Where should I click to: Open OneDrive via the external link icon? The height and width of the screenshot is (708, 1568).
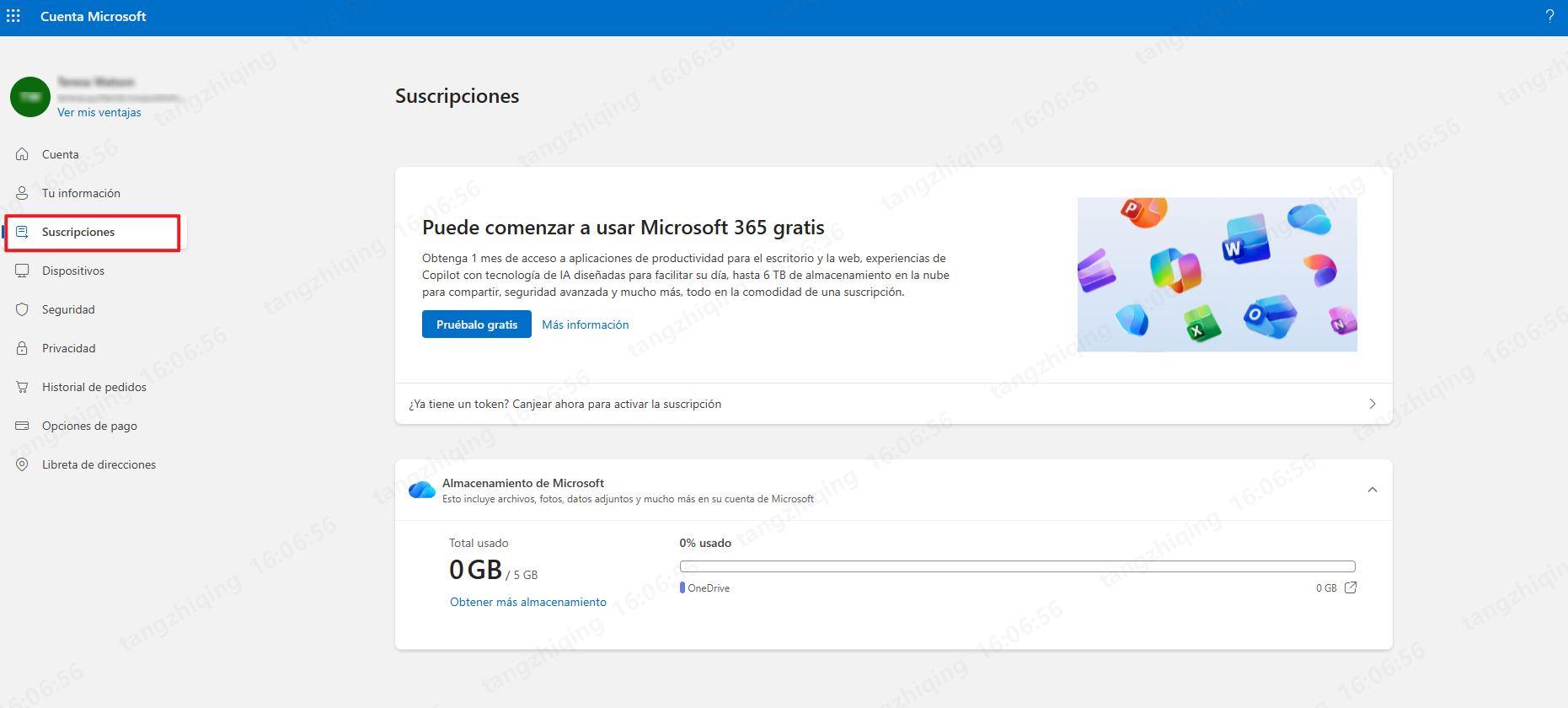click(x=1351, y=587)
